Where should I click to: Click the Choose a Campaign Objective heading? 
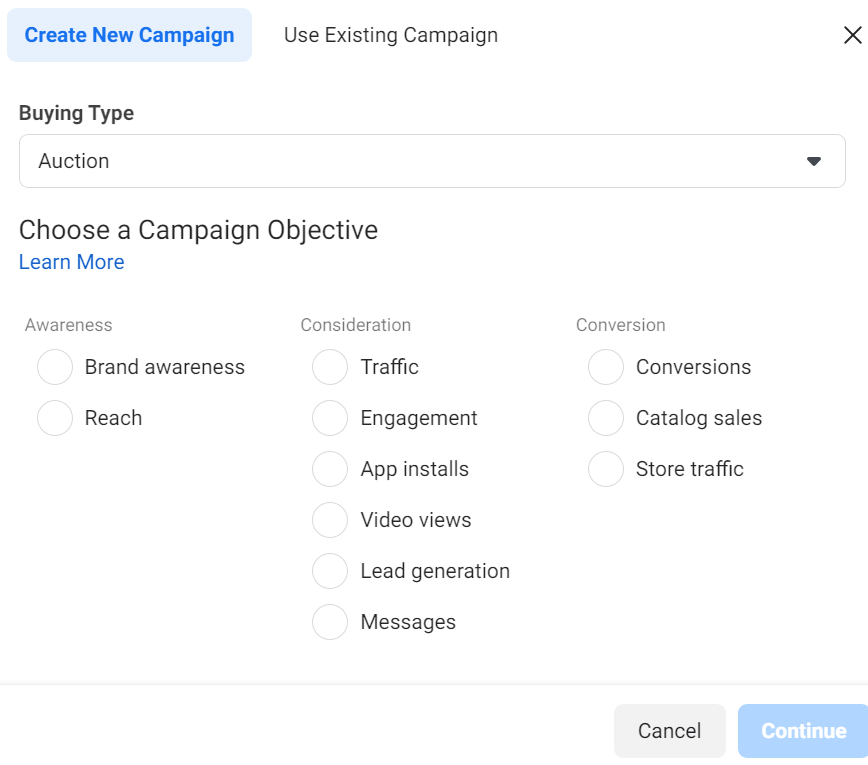pyautogui.click(x=198, y=230)
